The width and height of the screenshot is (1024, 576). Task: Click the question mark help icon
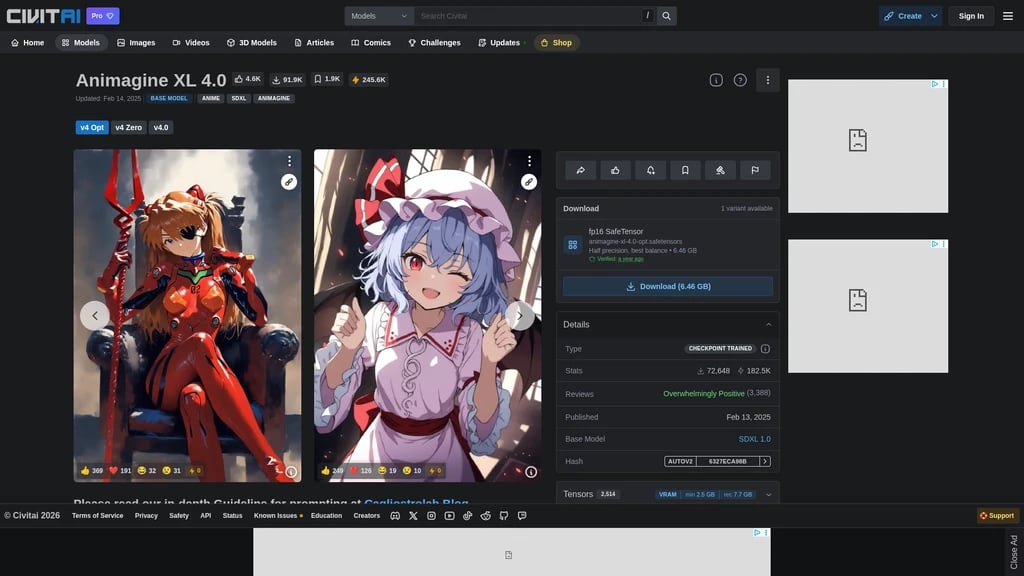click(x=740, y=80)
